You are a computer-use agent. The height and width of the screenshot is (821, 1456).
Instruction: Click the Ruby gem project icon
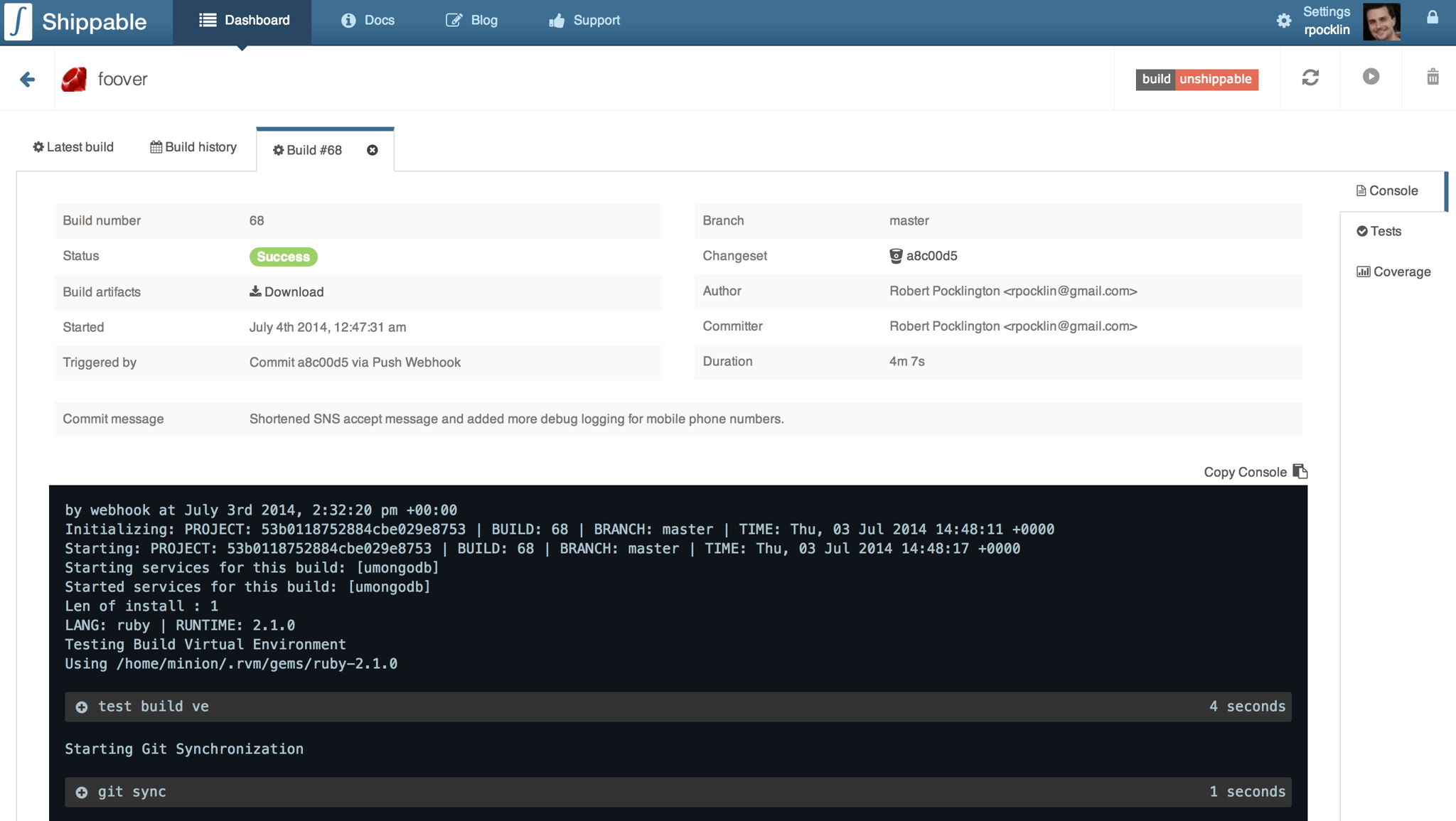pyautogui.click(x=74, y=79)
